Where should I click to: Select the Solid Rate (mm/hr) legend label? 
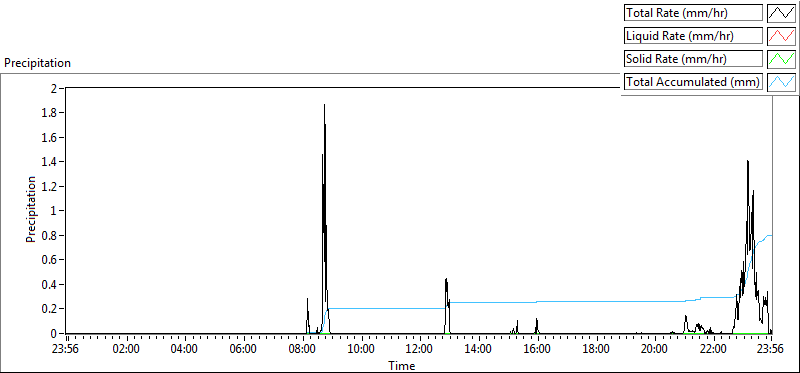694,59
